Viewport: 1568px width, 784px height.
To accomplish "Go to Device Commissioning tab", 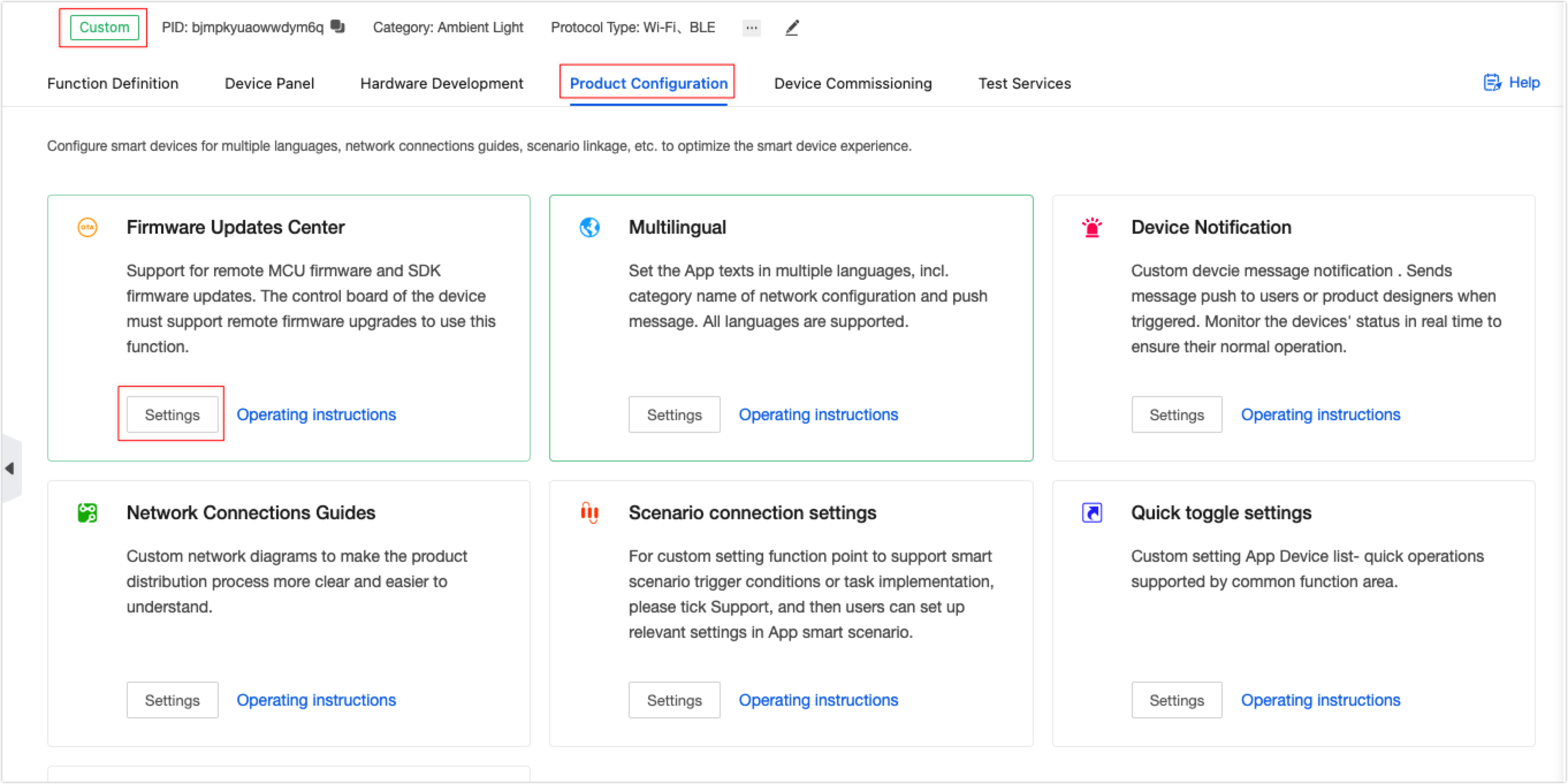I will tap(852, 83).
